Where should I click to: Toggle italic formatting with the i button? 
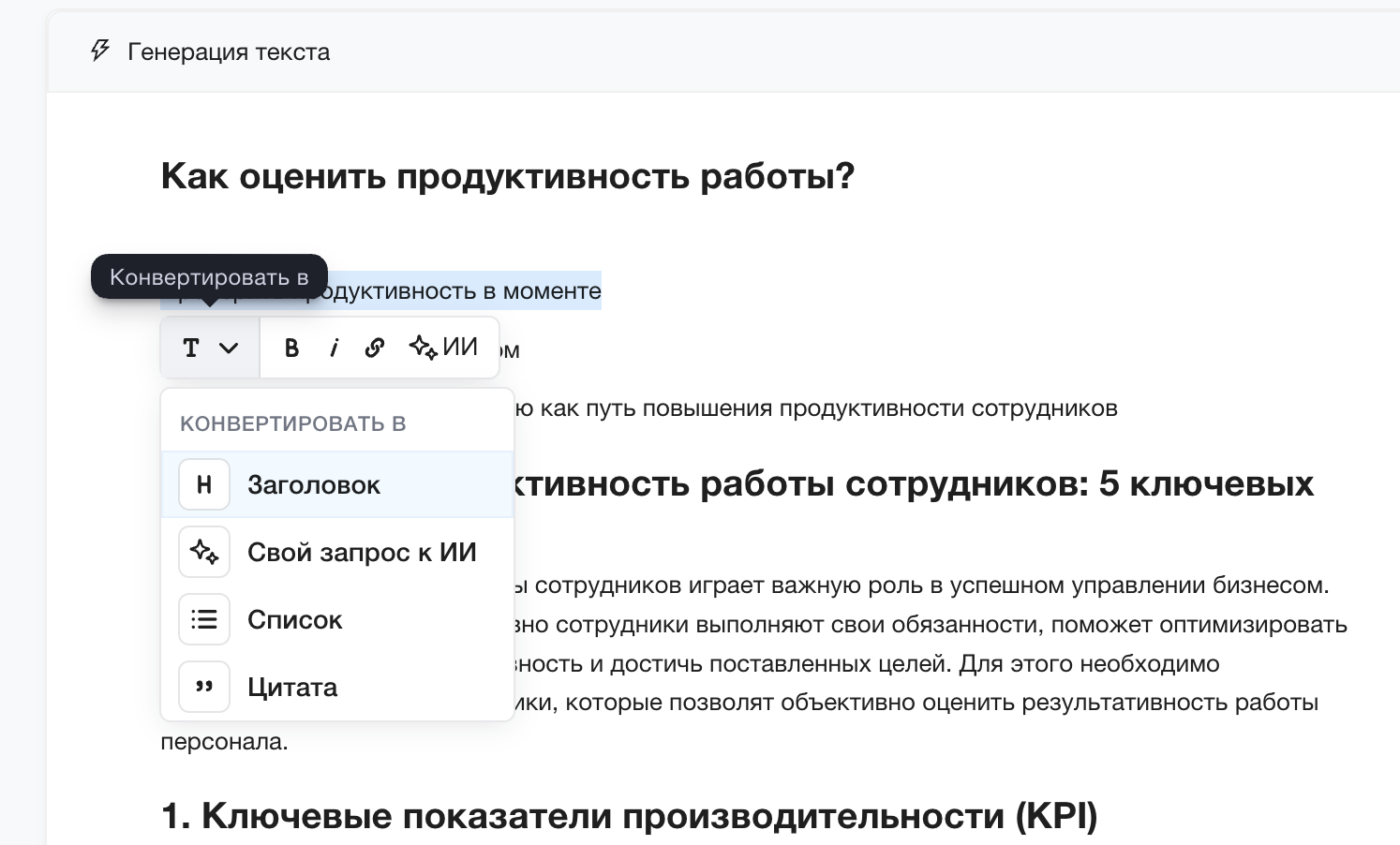point(335,348)
